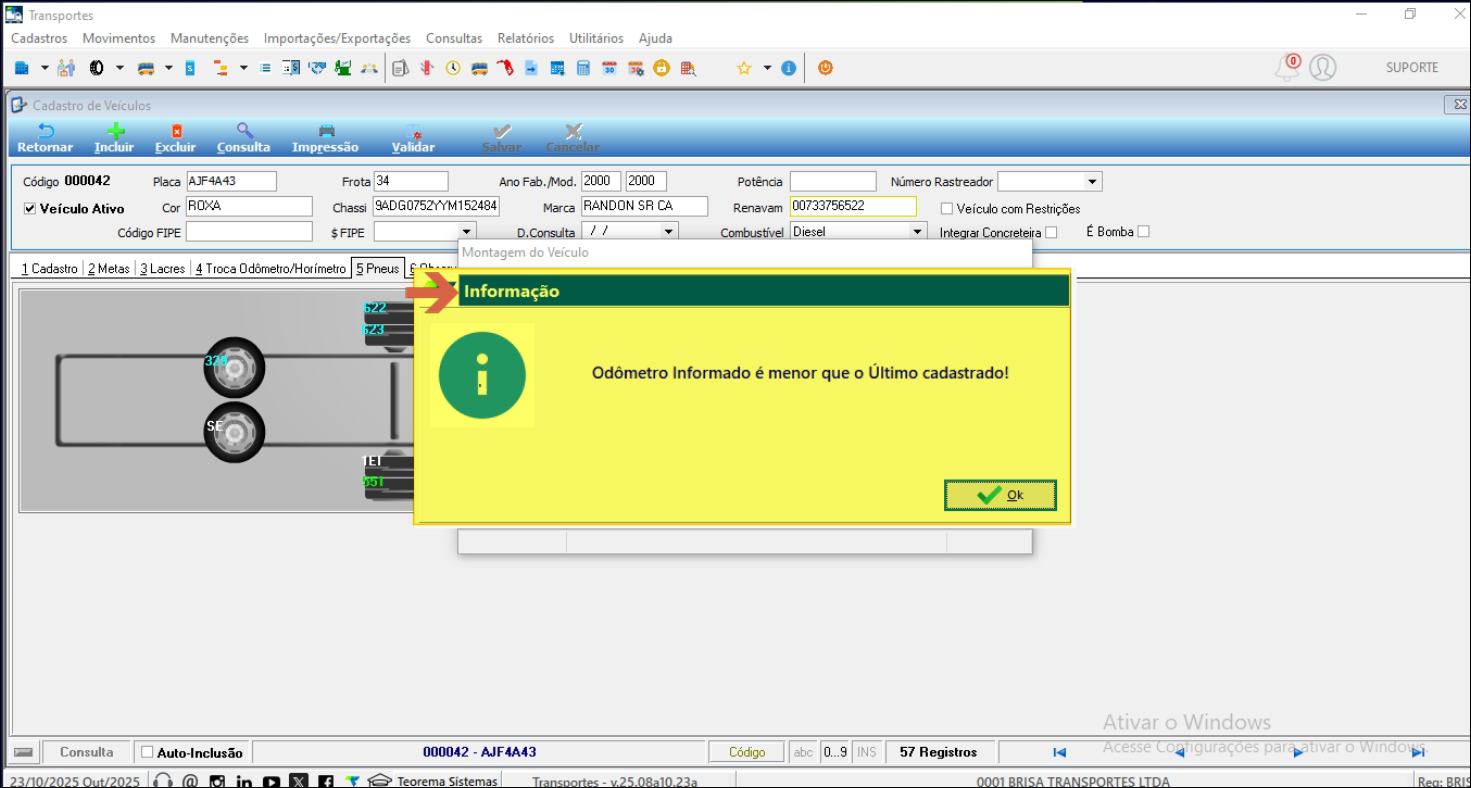Click into the Renavam input field
Image resolution: width=1471 pixels, height=788 pixels.
coord(851,206)
